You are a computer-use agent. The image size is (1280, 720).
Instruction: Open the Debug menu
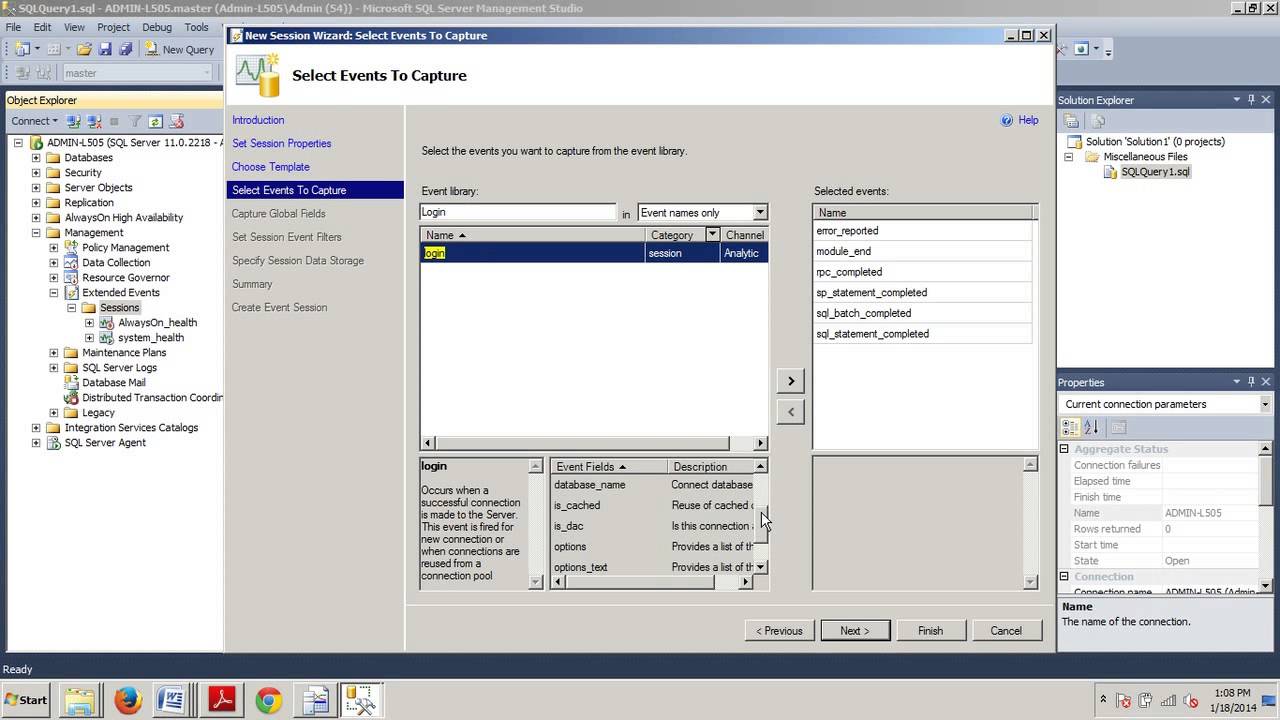click(x=156, y=27)
